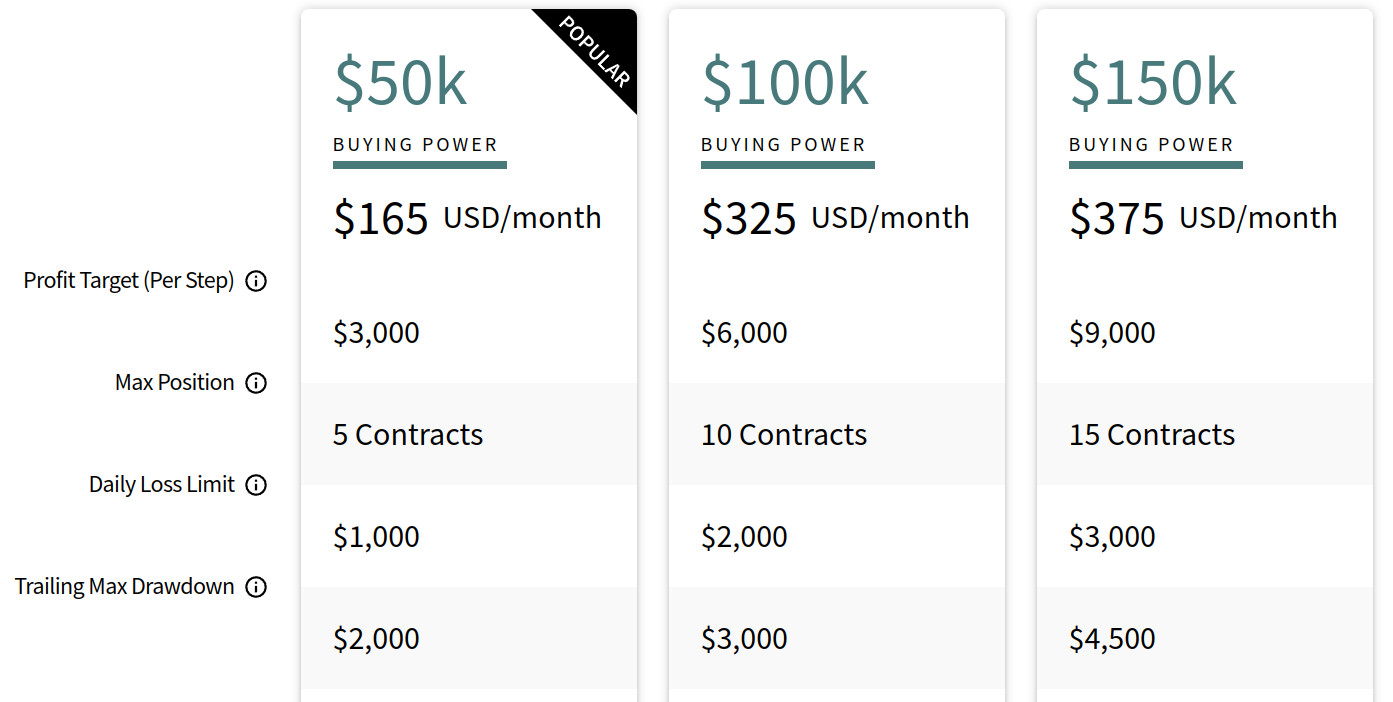The width and height of the screenshot is (1393, 702).
Task: Click the Profit Target info icon
Action: [256, 281]
